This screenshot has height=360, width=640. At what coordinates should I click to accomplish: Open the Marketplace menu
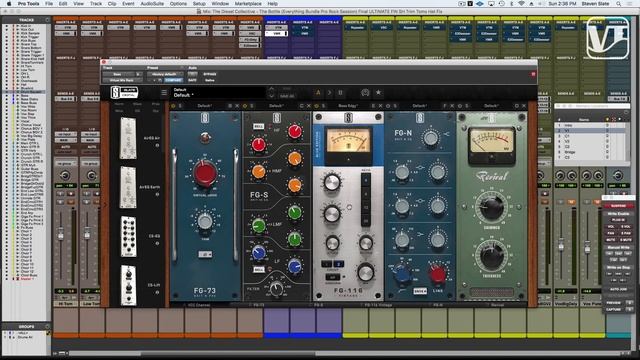pyautogui.click(x=248, y=4)
